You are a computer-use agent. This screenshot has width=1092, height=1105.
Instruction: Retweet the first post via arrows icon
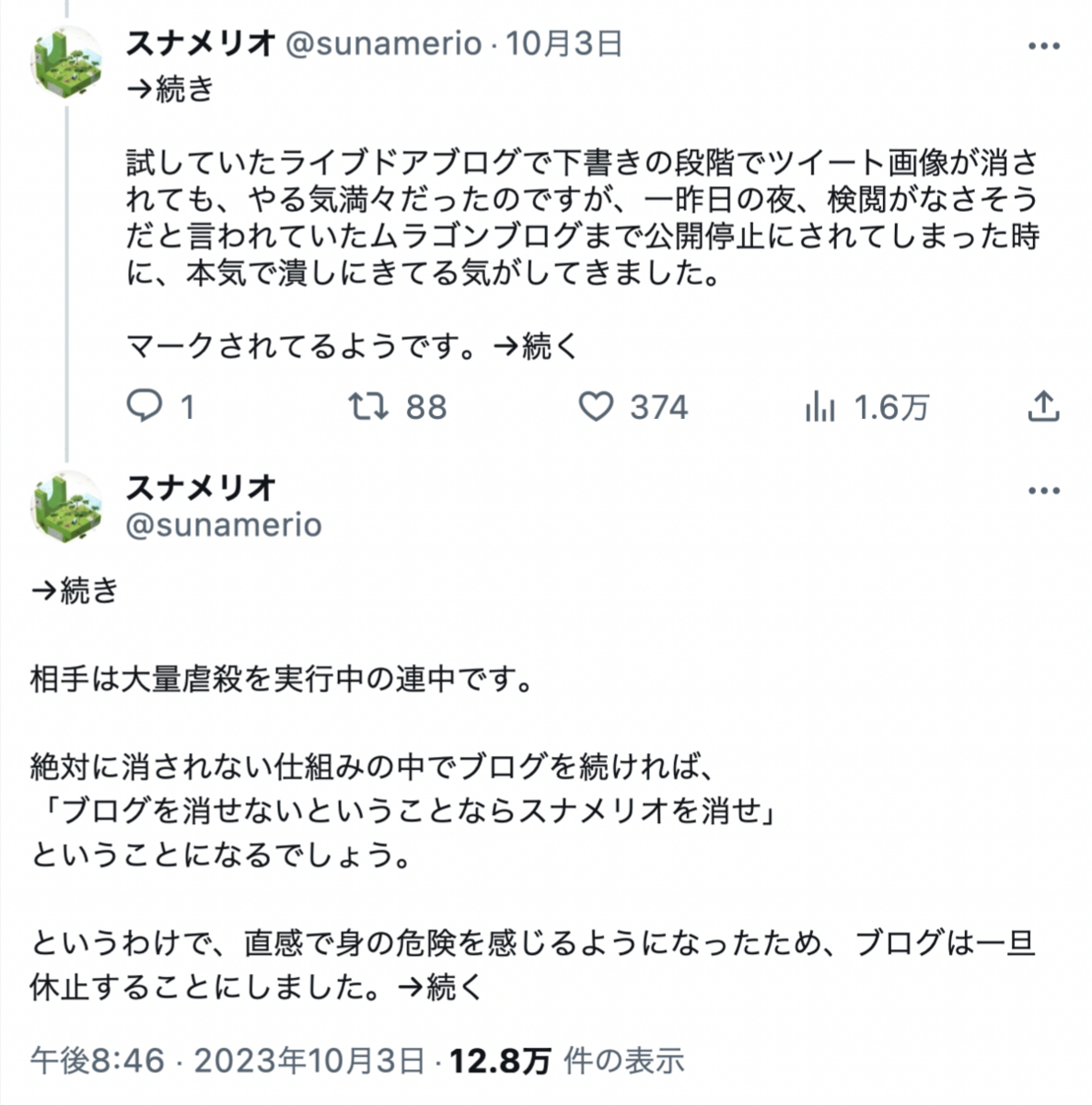click(x=367, y=406)
